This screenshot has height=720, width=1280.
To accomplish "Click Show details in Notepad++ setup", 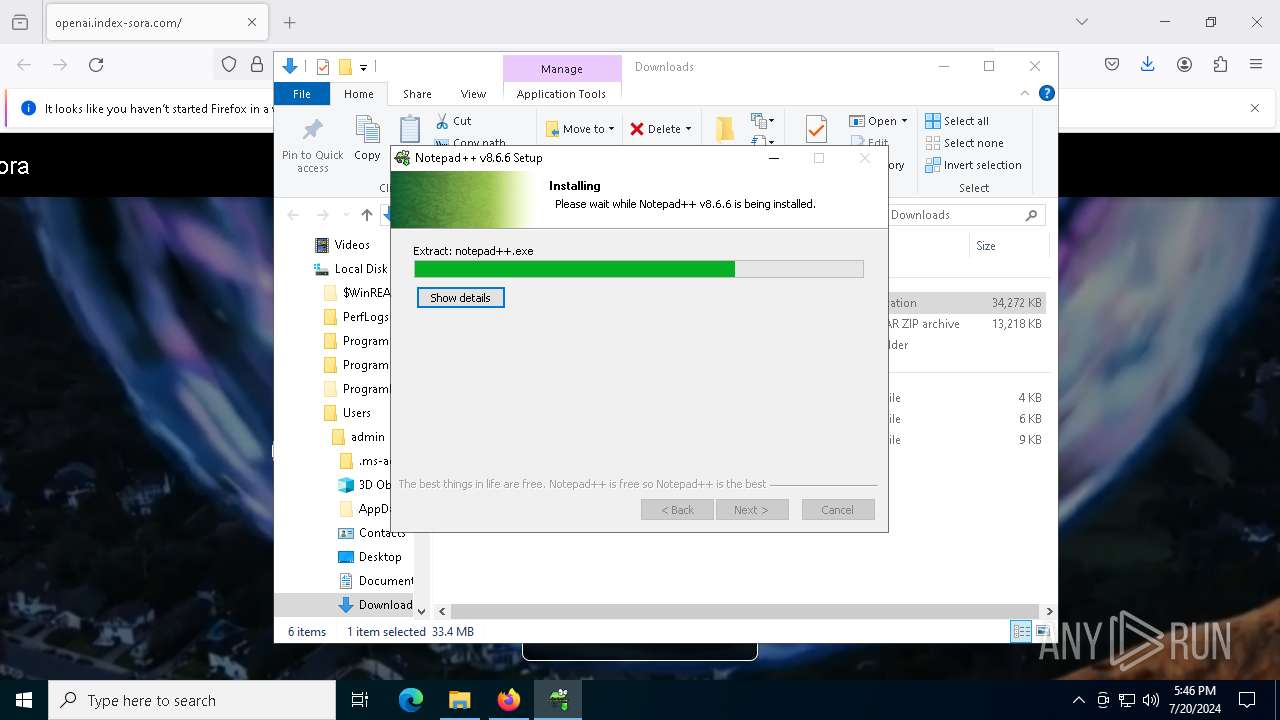I will coord(460,298).
